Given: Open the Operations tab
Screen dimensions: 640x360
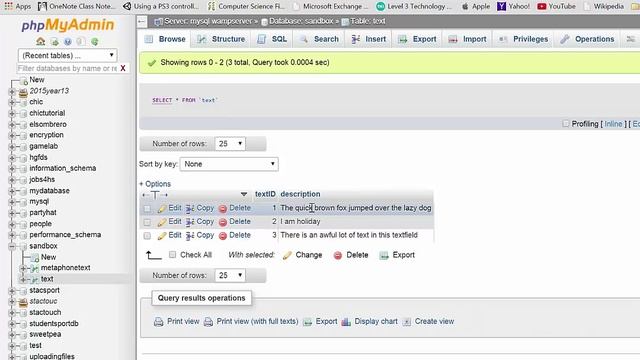Looking at the screenshot, I should [587, 39].
